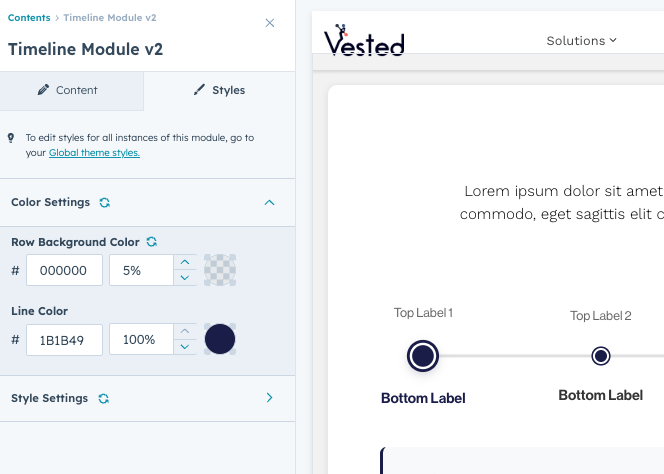Open the Row Background Color transparent swatch
The width and height of the screenshot is (664, 474).
220,270
